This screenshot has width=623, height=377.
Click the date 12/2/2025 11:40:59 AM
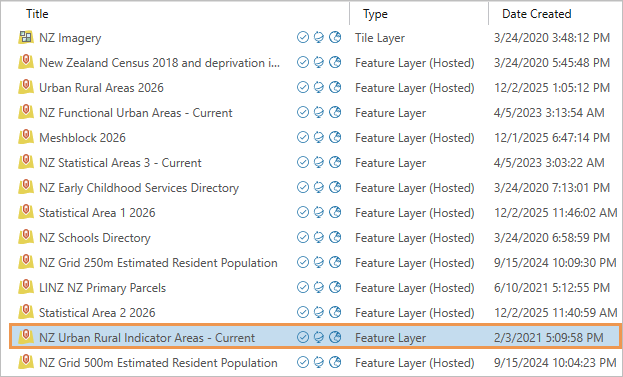pyautogui.click(x=555, y=313)
